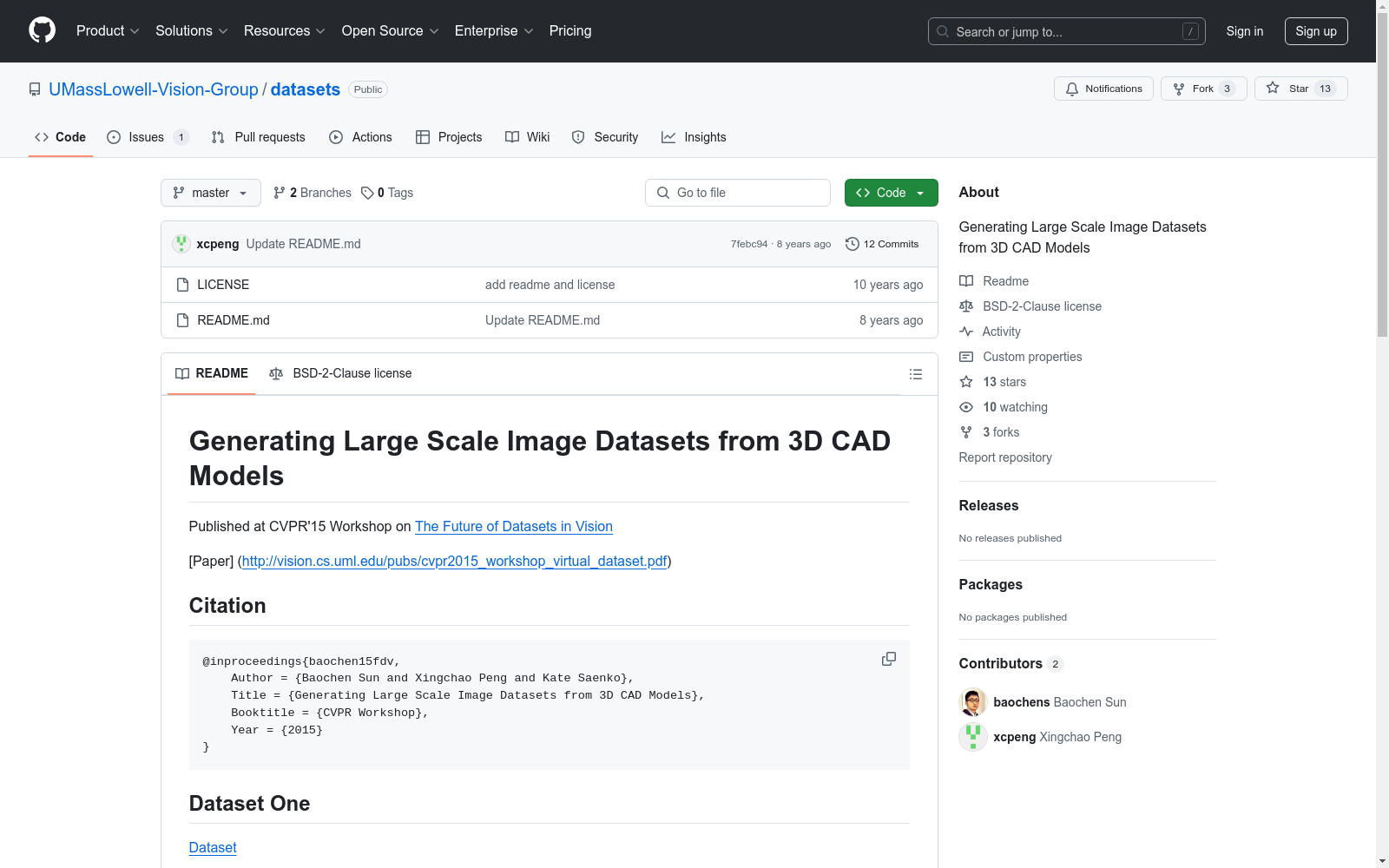Open the Dataset link under Dataset One
The width and height of the screenshot is (1389, 868).
pos(213,847)
